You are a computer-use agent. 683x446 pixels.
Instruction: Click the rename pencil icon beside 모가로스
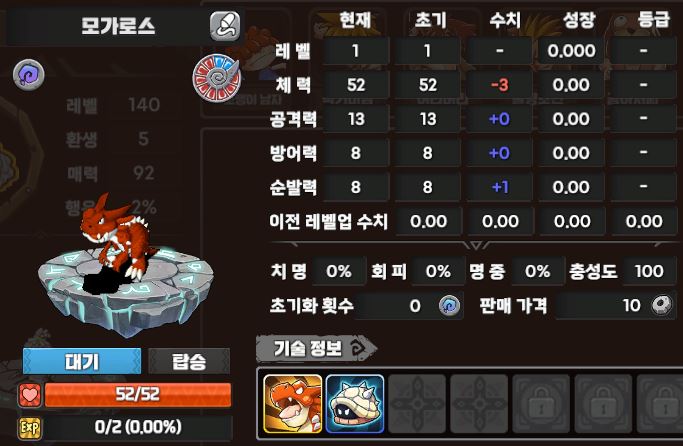pyautogui.click(x=225, y=26)
